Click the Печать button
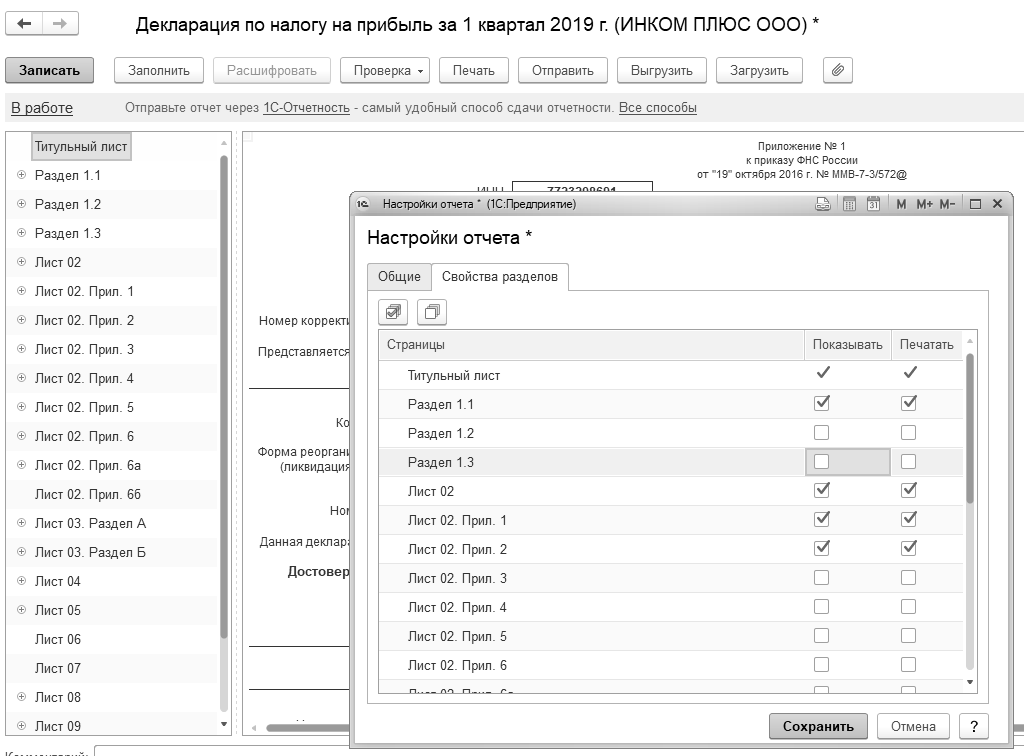Image resolution: width=1024 pixels, height=756 pixels. point(473,71)
